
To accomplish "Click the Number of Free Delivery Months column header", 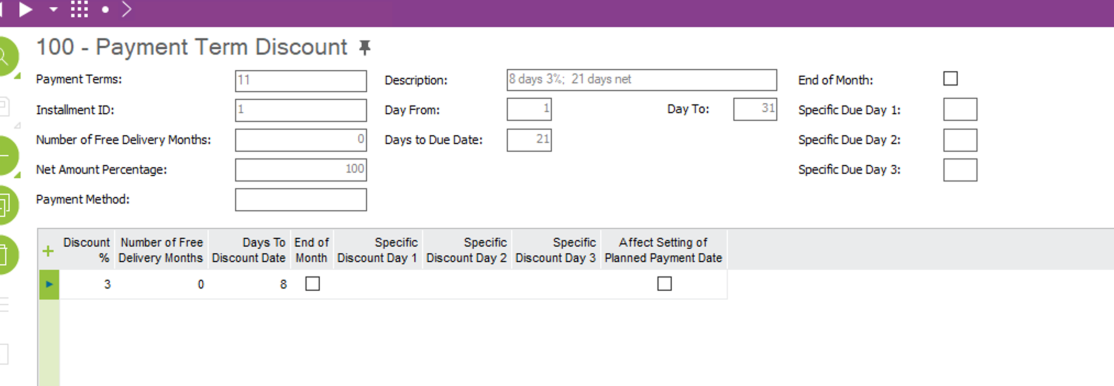I will tap(161, 250).
